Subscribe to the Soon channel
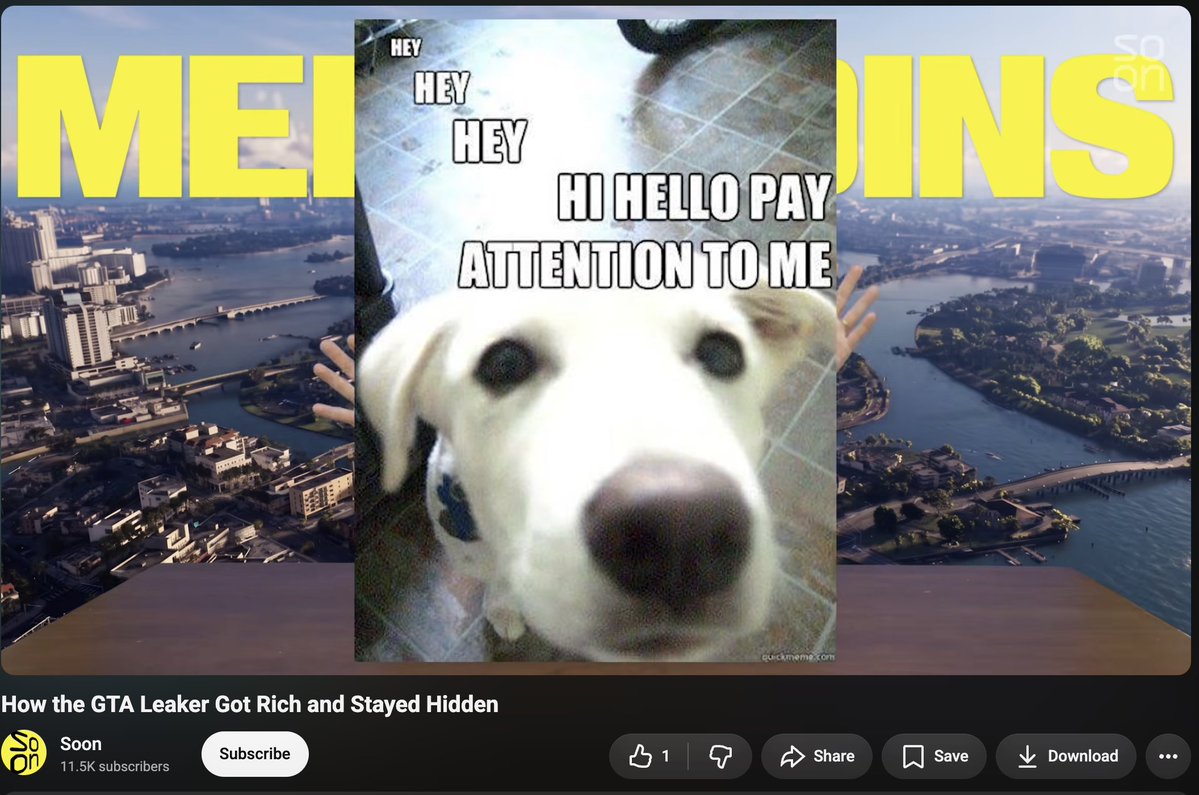The image size is (1199, 795). tap(255, 754)
